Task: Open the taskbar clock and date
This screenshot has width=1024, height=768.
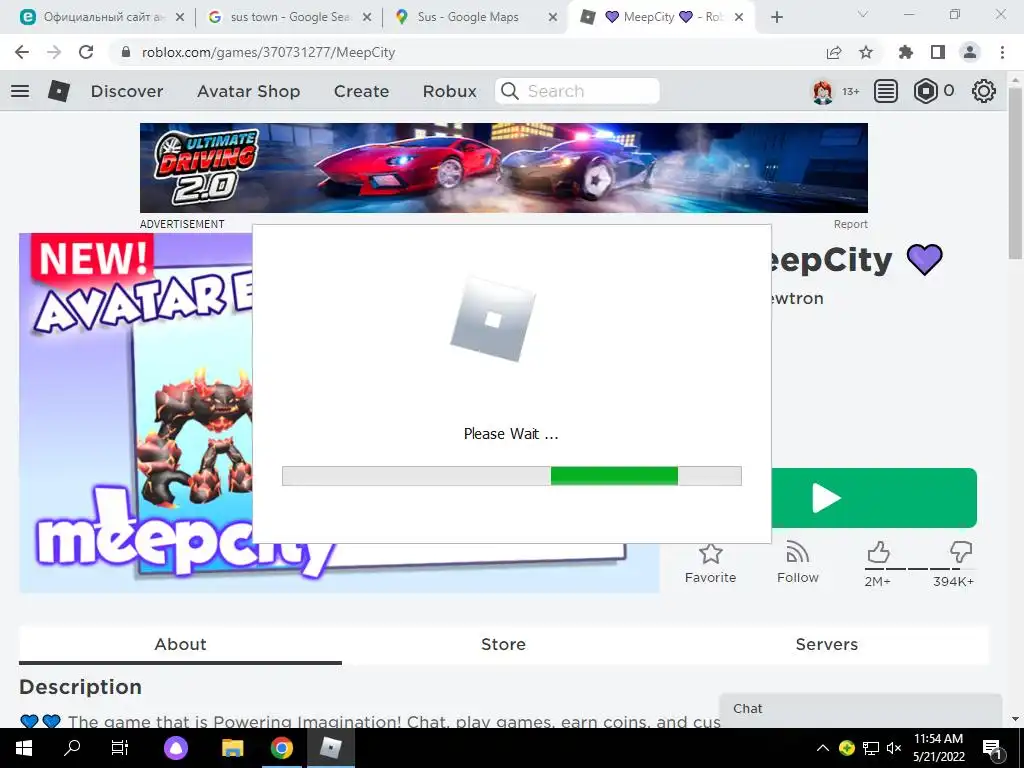Action: coord(938,748)
